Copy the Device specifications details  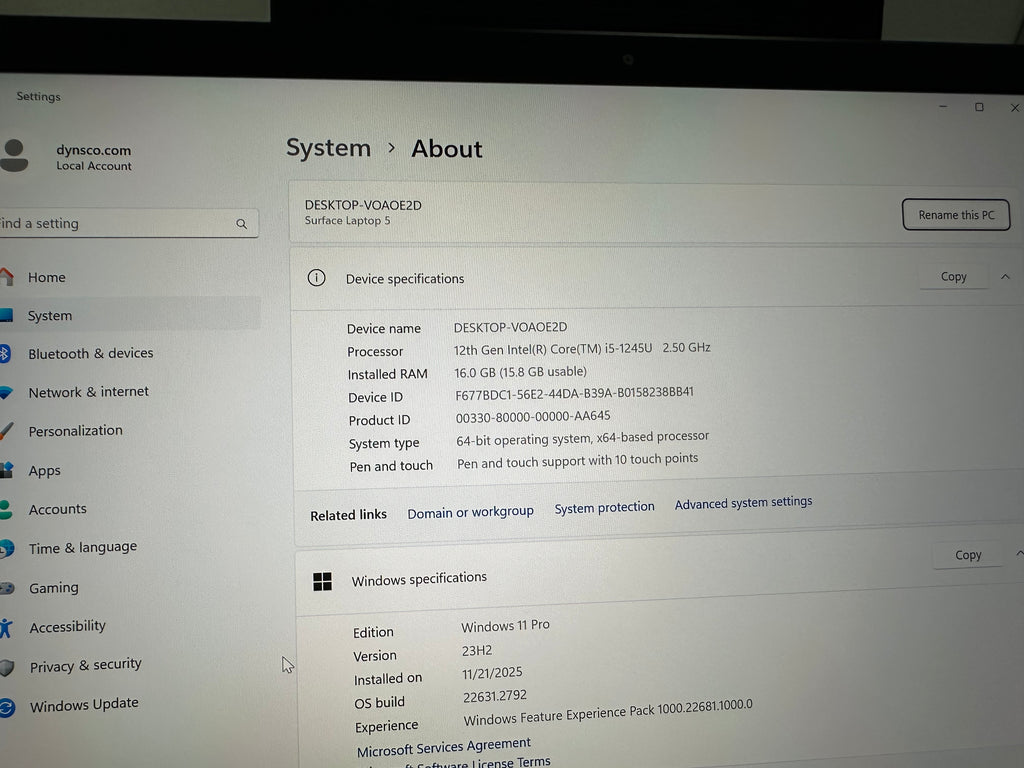click(952, 276)
